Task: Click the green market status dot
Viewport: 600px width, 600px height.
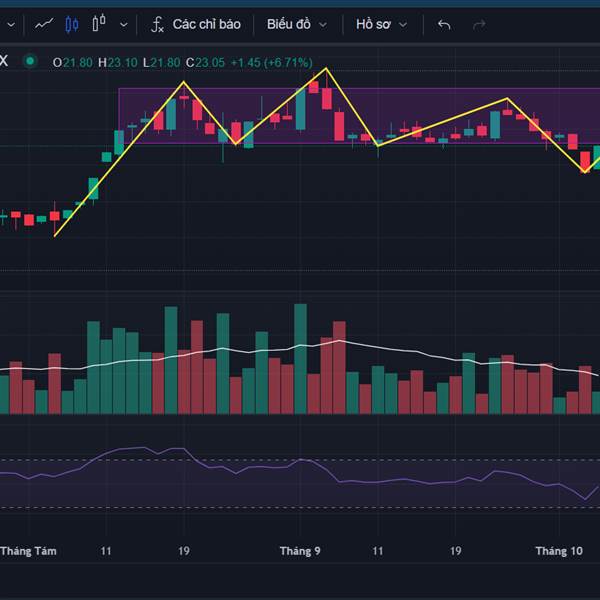Action: pyautogui.click(x=30, y=62)
